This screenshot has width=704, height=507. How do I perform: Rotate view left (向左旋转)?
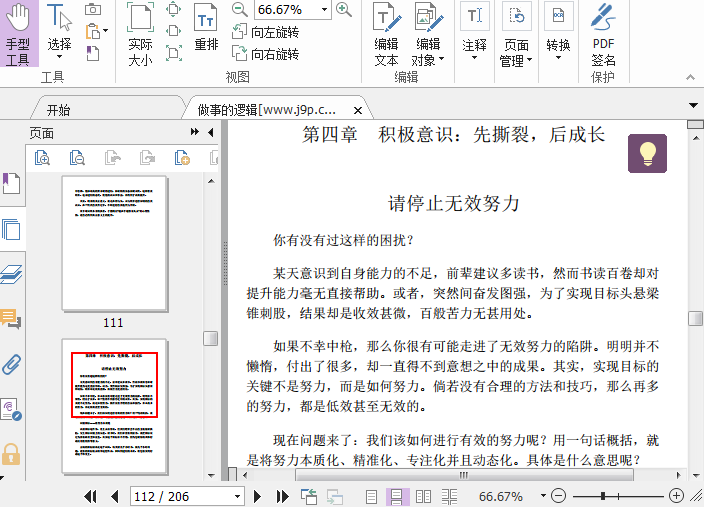pyautogui.click(x=265, y=32)
